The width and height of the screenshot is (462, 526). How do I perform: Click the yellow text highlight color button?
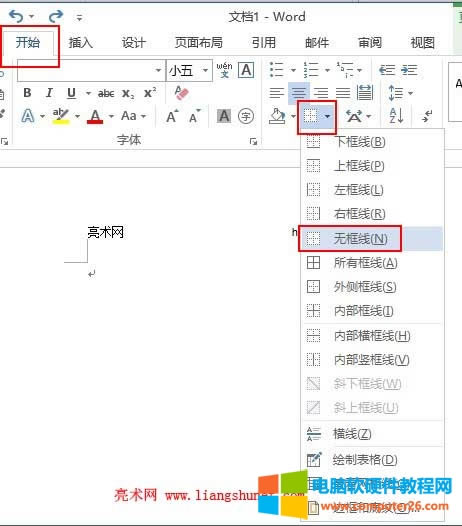61,116
